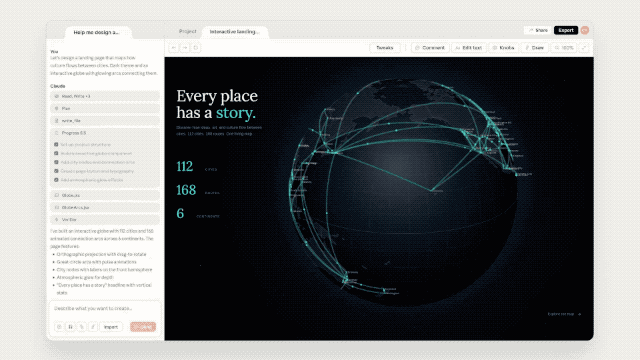Click the file icon on Globe.jsx row
Viewport: 640px width, 360px height.
point(57,195)
